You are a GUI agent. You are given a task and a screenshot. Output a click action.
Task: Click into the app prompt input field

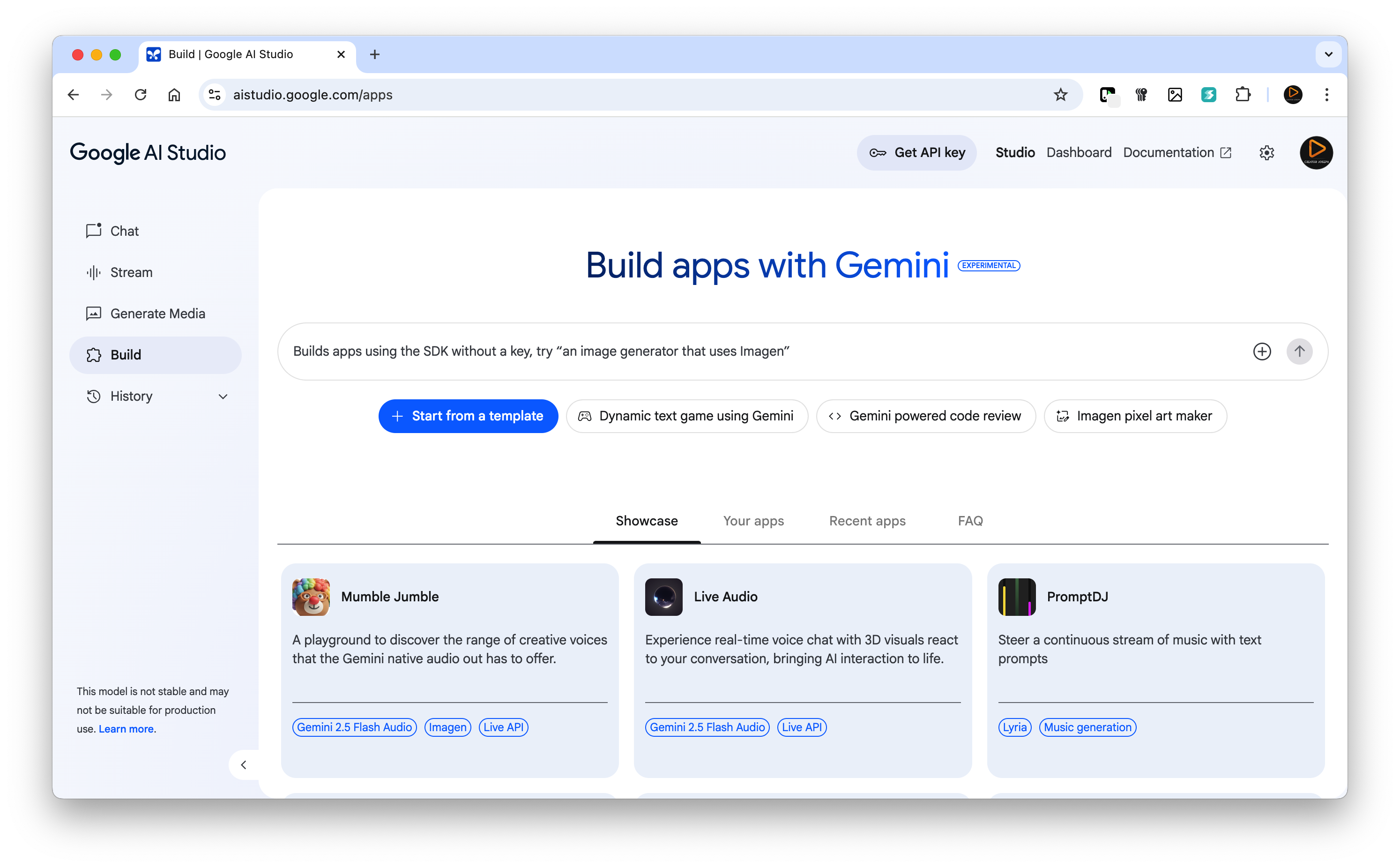pyautogui.click(x=746, y=352)
